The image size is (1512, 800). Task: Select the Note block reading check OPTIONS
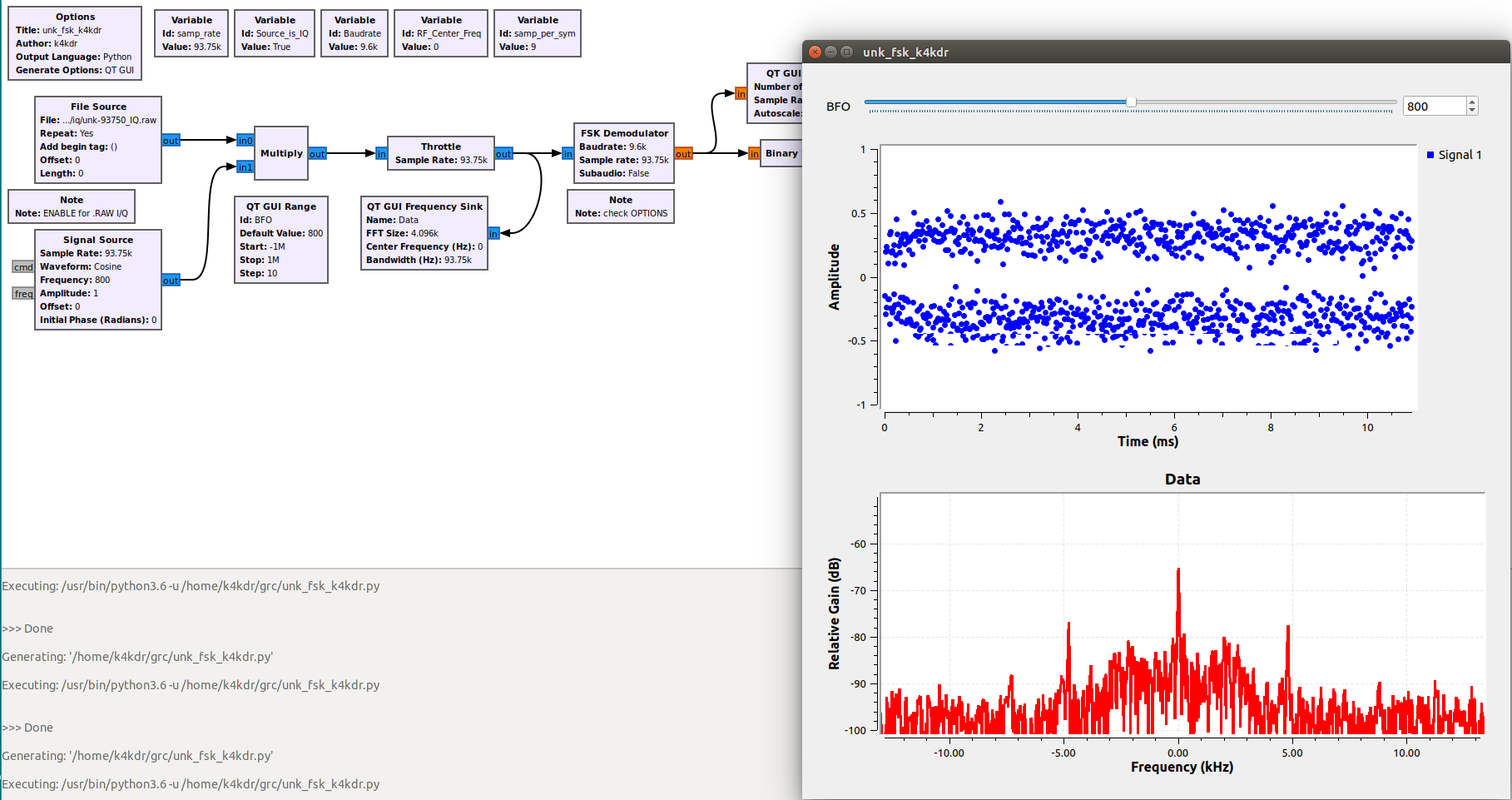621,206
